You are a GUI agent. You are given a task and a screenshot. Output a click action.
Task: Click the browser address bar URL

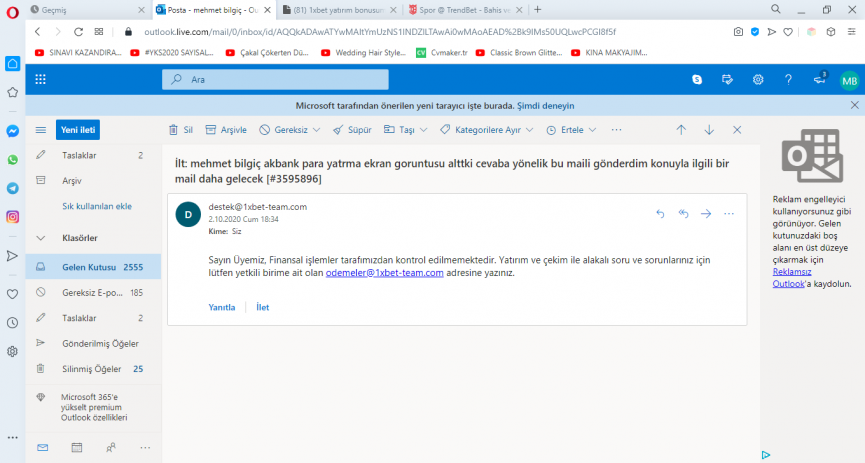coord(380,32)
